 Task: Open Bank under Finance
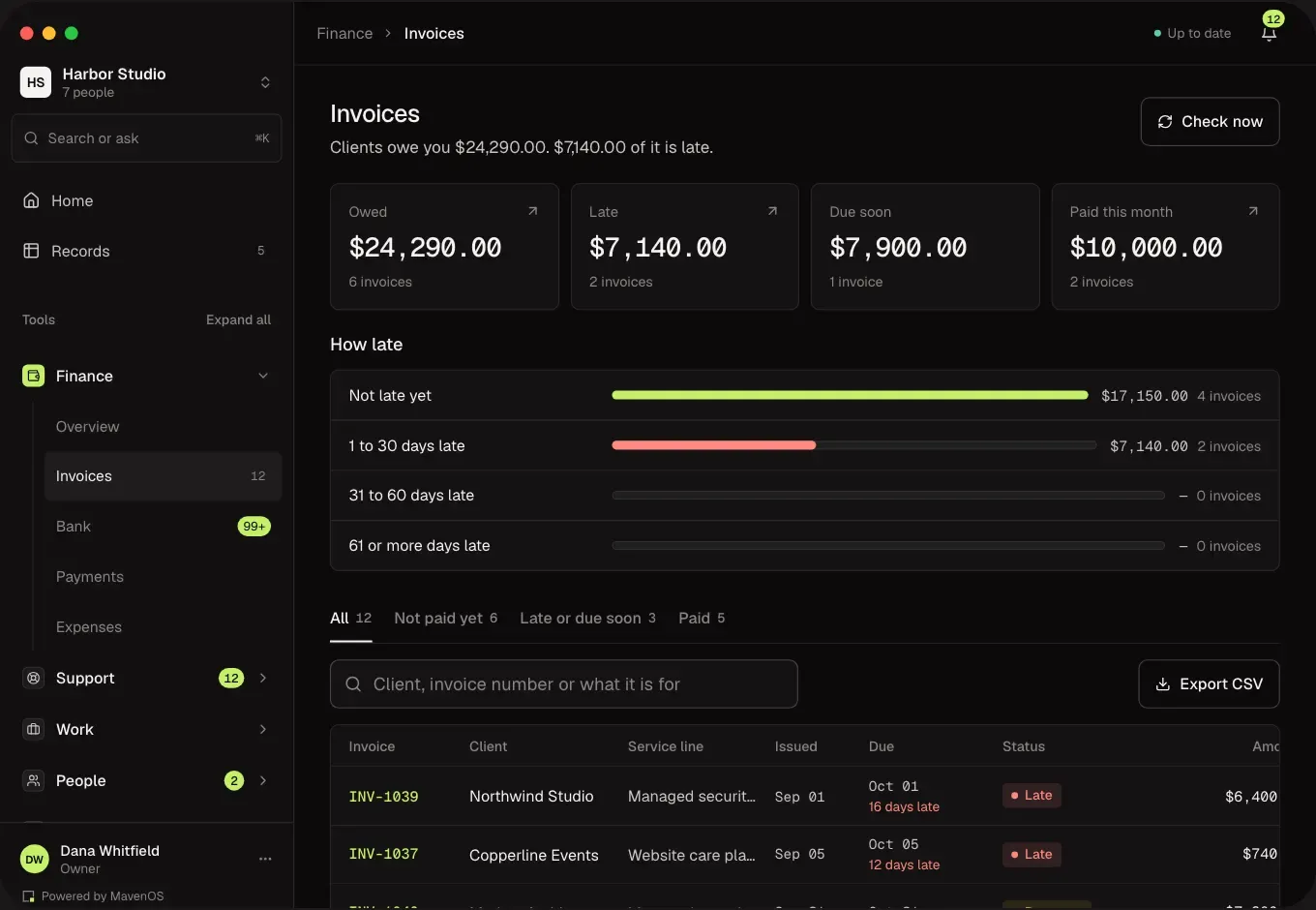163,527
